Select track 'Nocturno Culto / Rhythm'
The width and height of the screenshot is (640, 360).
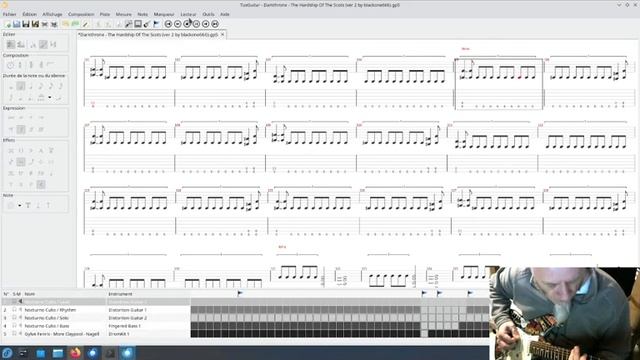[50, 310]
